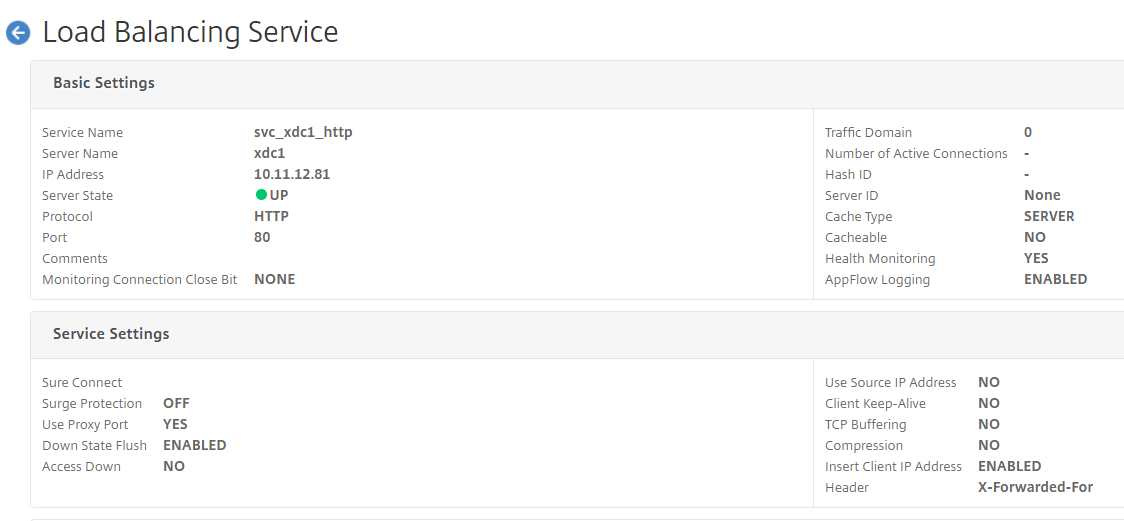Open the Basic Settings section header
This screenshot has height=521, width=1124.
click(x=104, y=82)
